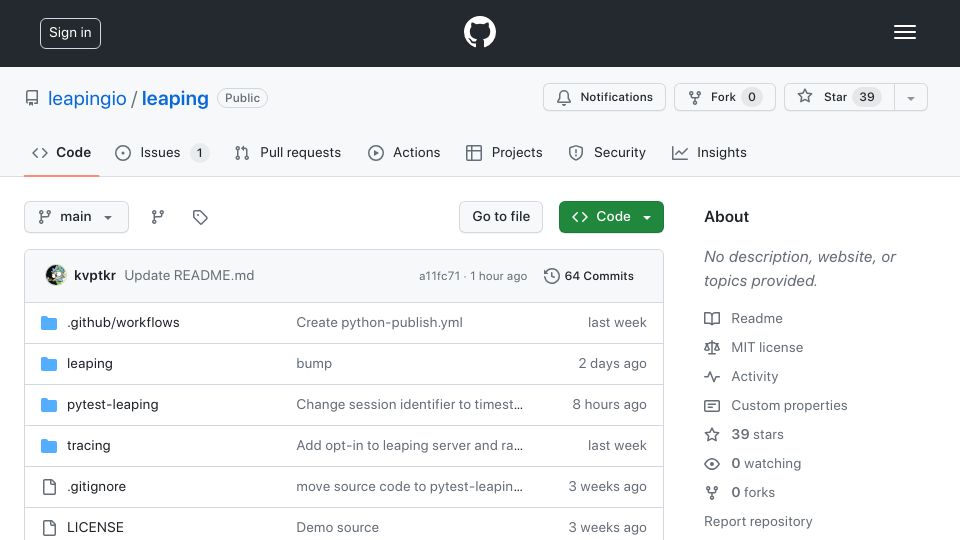
Task: Click the tracing folder icon
Action: click(49, 446)
